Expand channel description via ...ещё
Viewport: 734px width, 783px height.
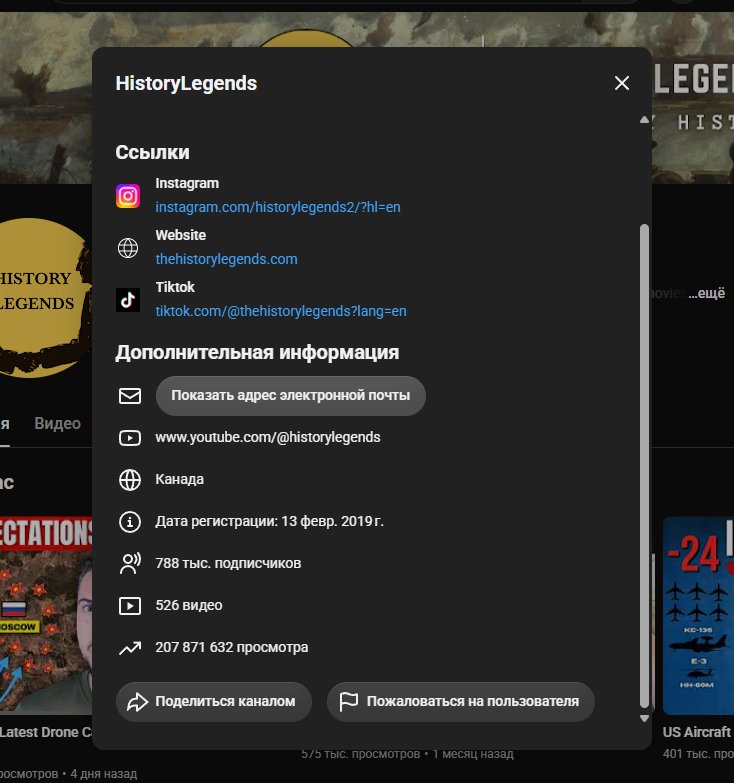click(706, 293)
